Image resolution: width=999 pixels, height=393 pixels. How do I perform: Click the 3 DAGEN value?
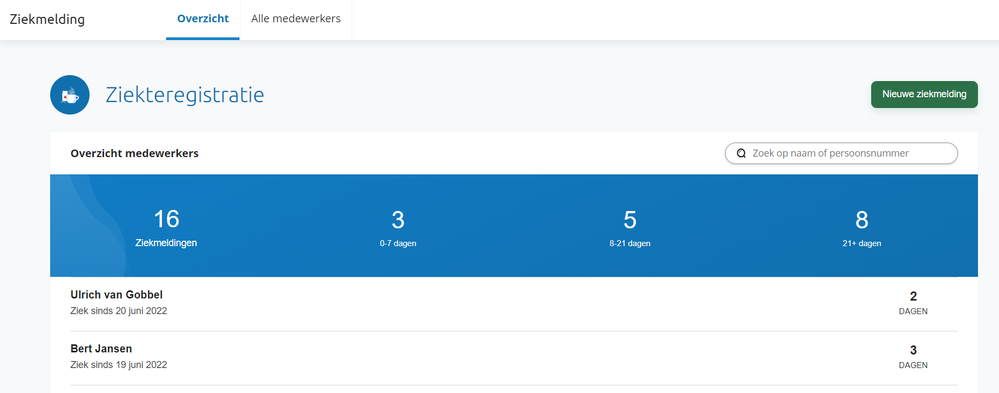coord(913,357)
